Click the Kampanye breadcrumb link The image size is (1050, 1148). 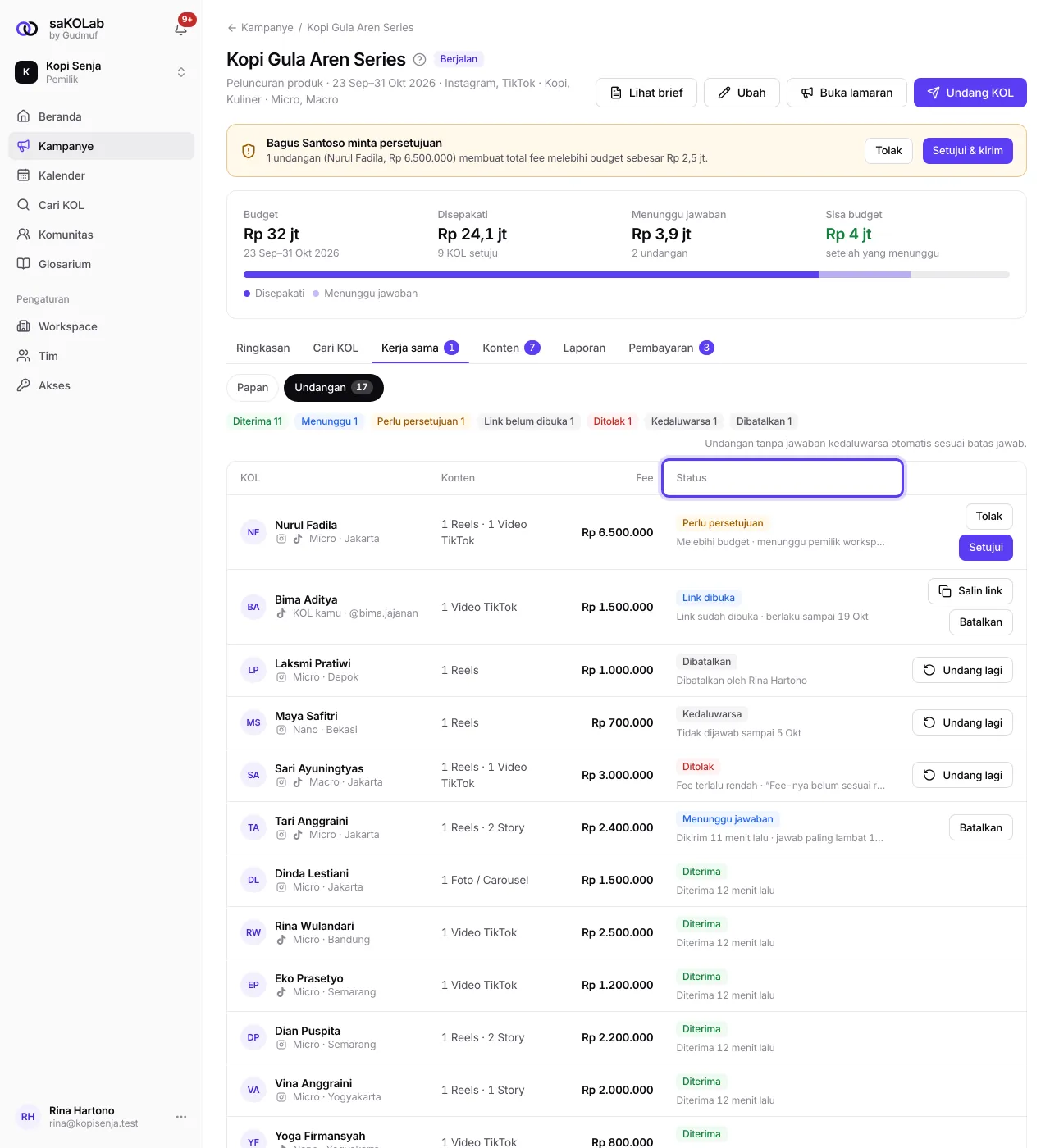click(x=267, y=28)
